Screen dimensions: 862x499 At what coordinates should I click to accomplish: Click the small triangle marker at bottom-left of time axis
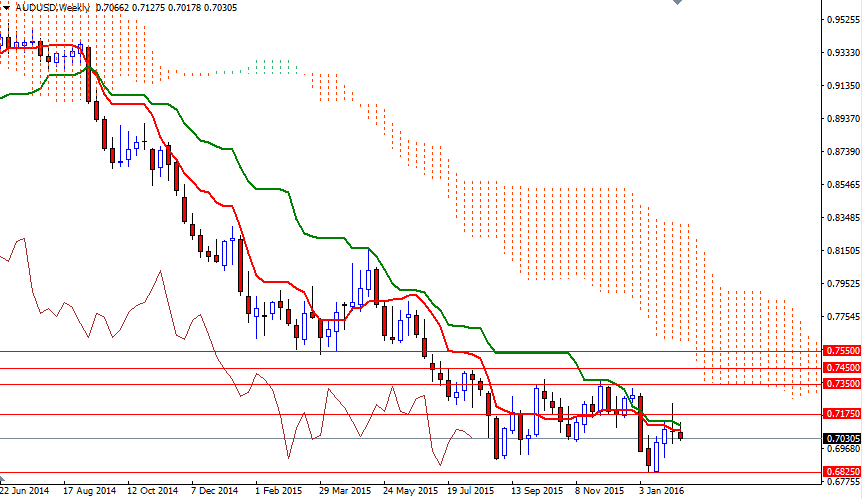[x=2, y=478]
